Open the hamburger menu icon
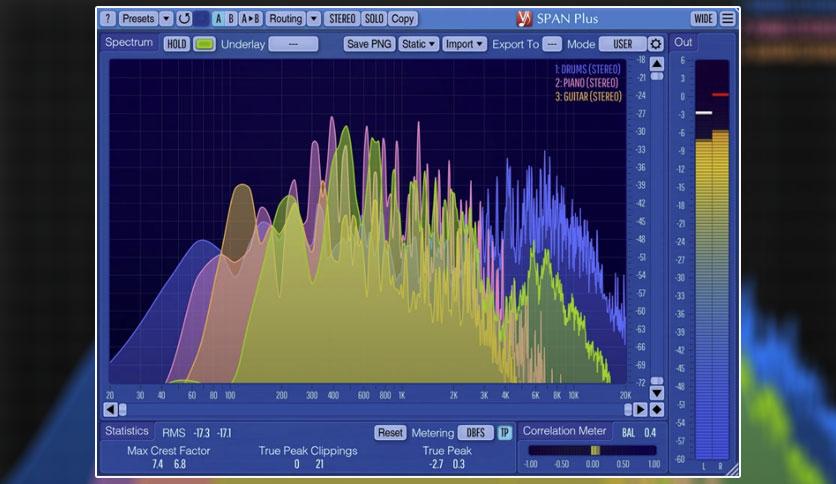Viewport: 836px width, 484px height. tap(727, 19)
